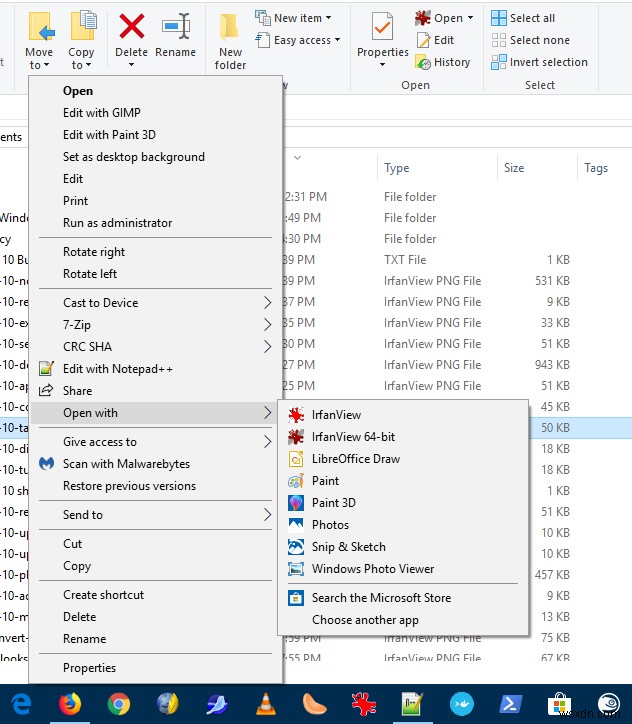Click the Copy to icon
This screenshot has width=632, height=724.
click(x=83, y=26)
